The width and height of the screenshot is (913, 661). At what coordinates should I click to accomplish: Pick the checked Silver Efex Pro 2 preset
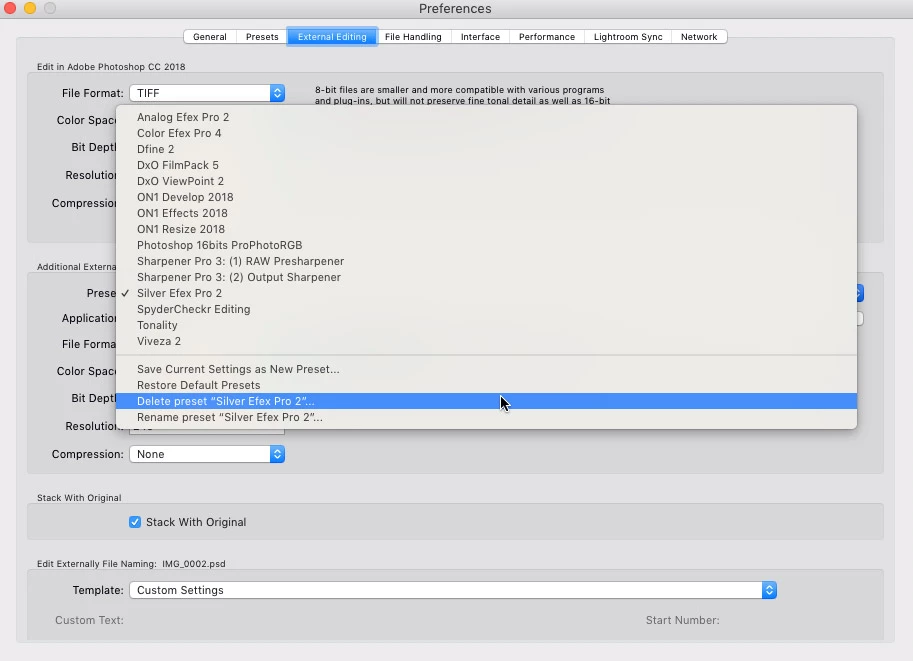[x=486, y=293]
